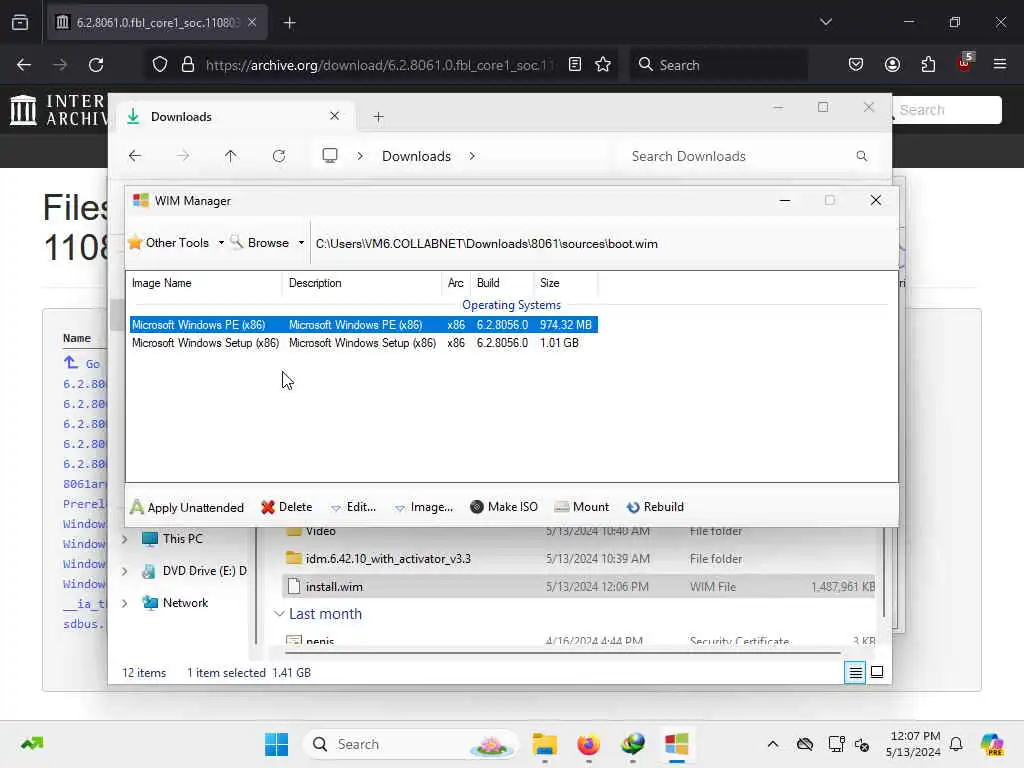Image resolution: width=1024 pixels, height=768 pixels.
Task: Click This PC monitor icon in address bar
Action: (330, 155)
